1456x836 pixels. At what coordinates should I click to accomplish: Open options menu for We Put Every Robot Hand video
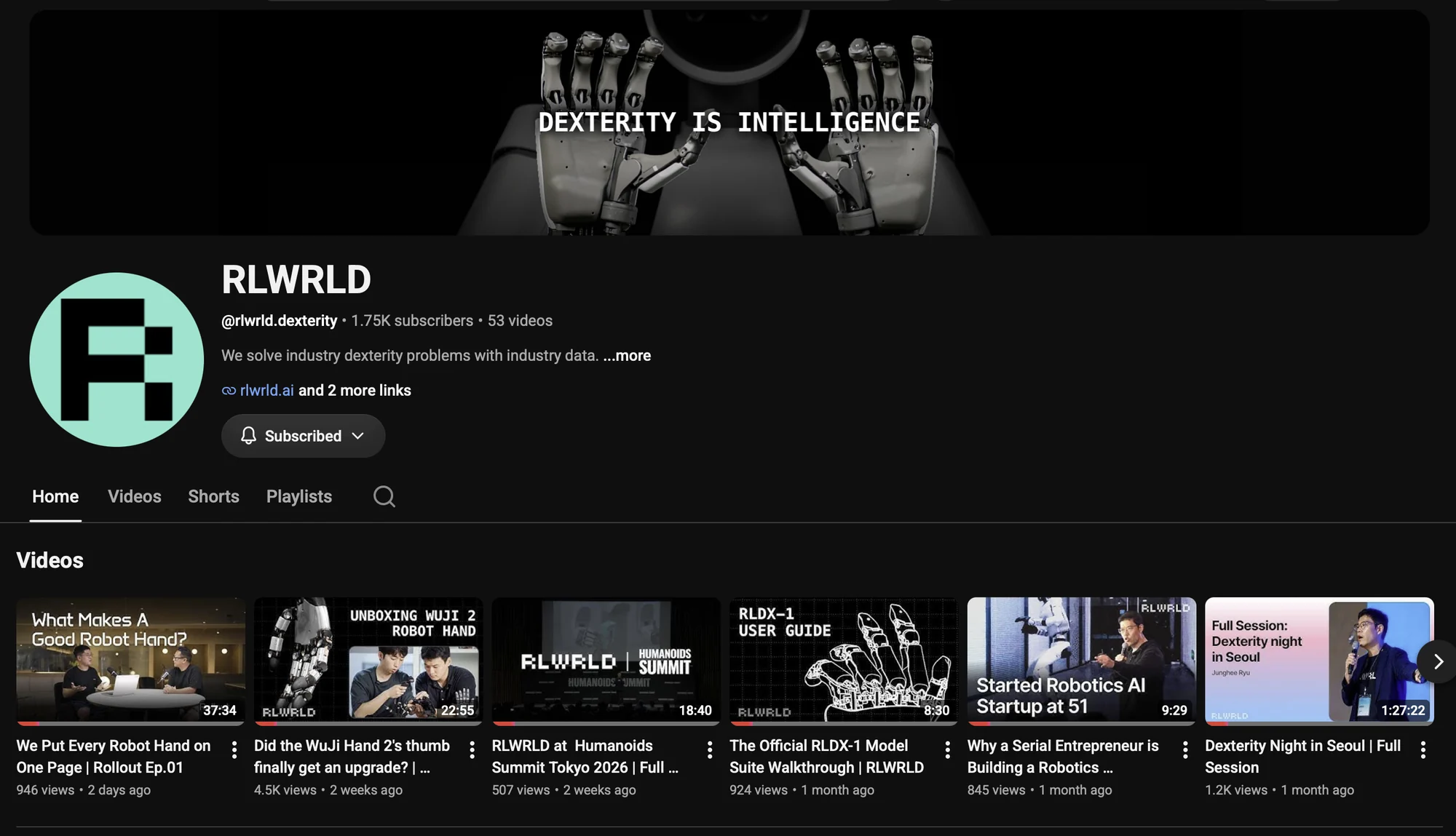(x=234, y=750)
